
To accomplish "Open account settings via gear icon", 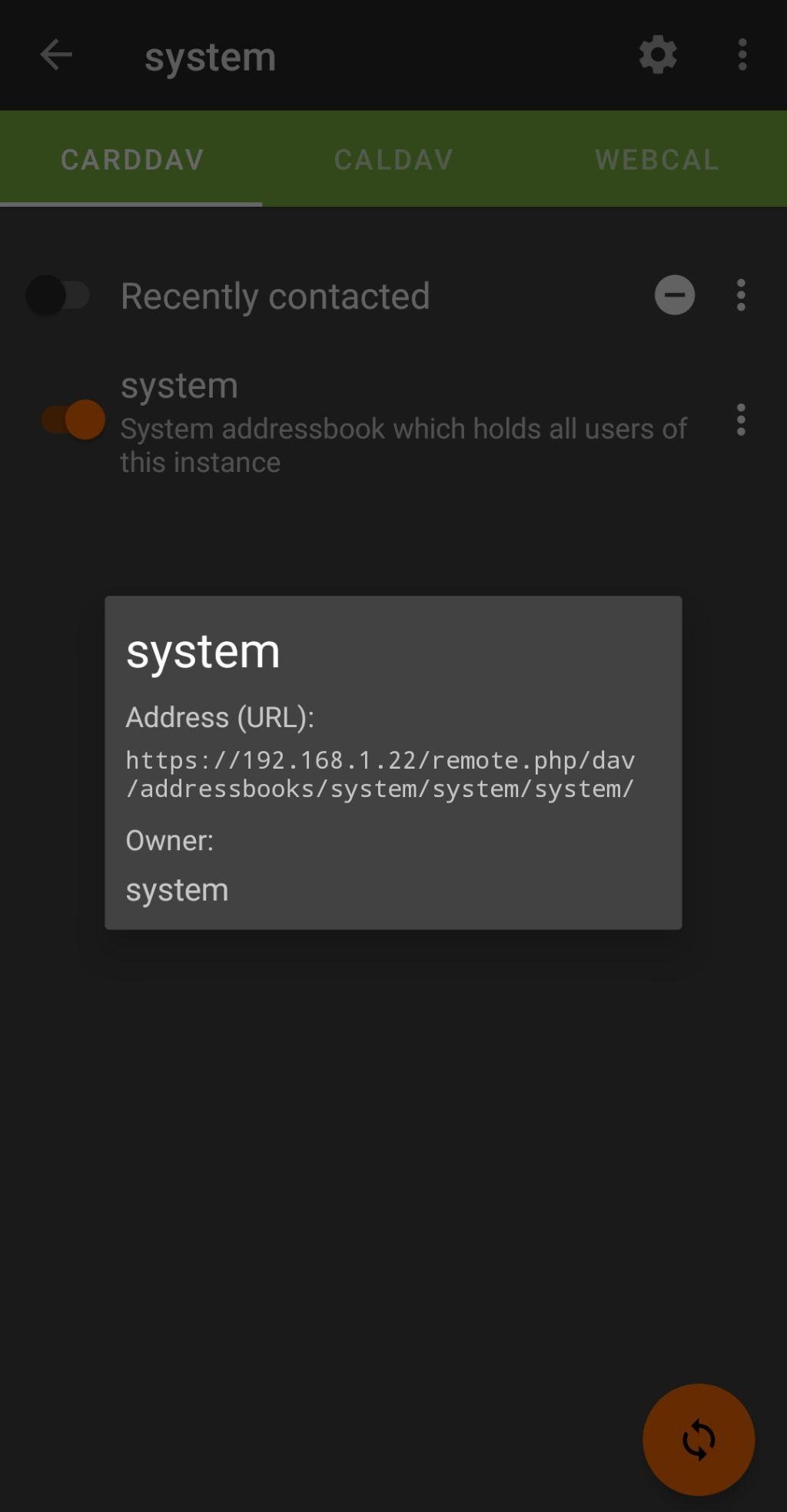I will 658,55.
